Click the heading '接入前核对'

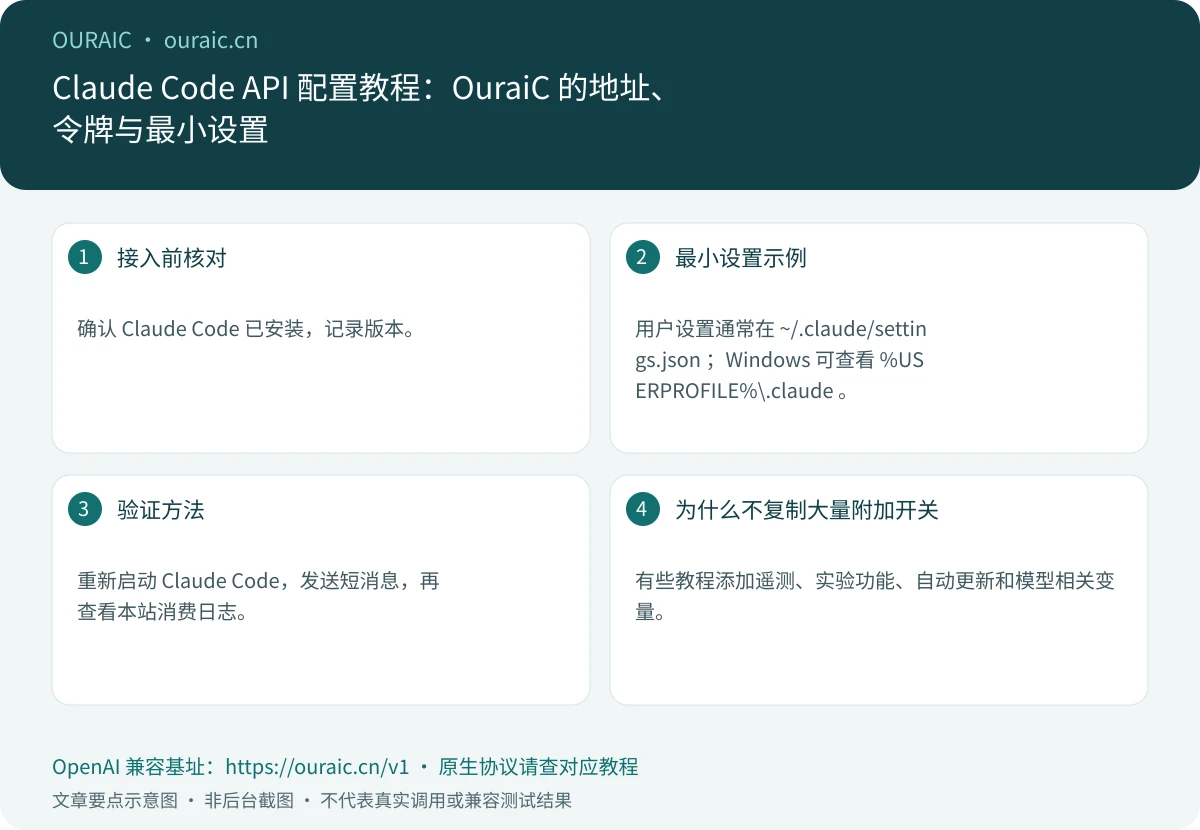coord(172,258)
